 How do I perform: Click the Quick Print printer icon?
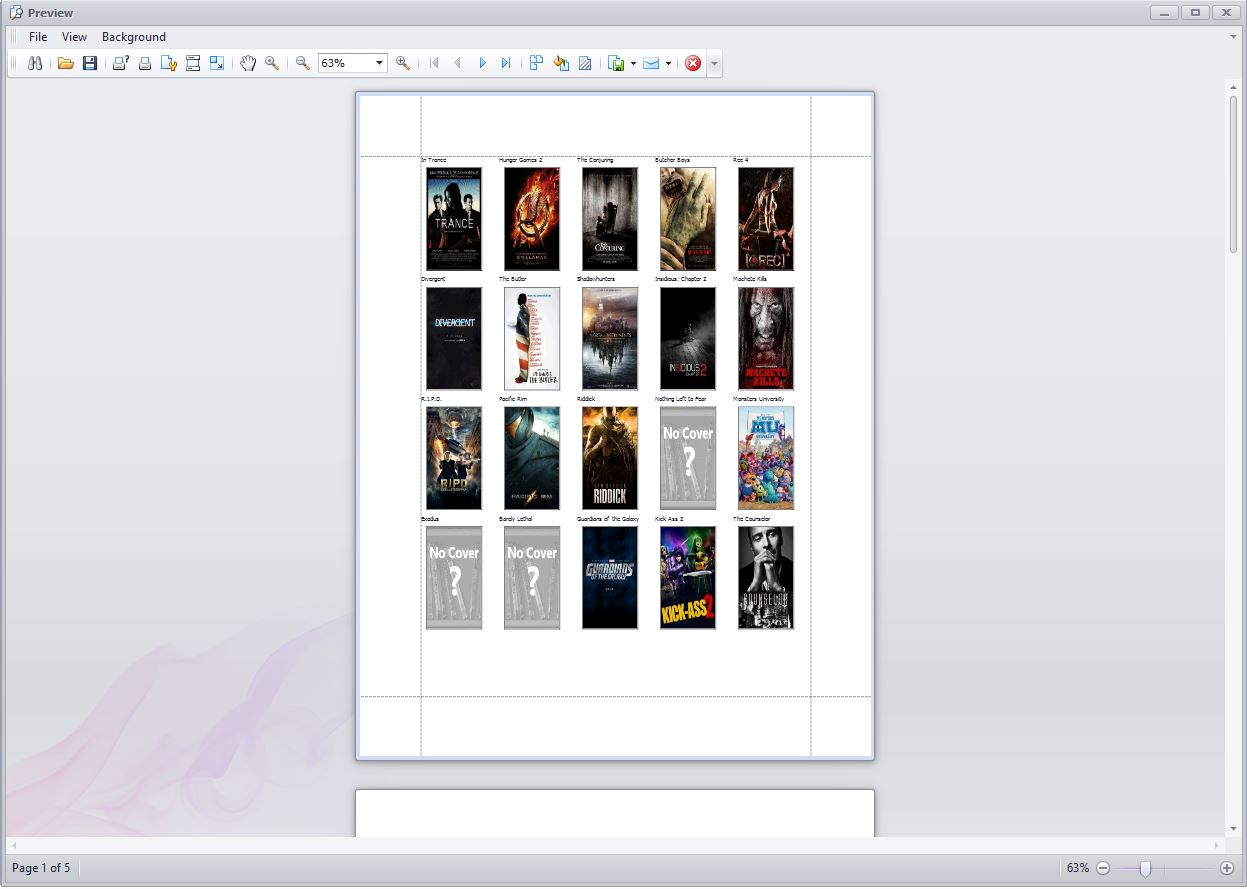coord(145,63)
